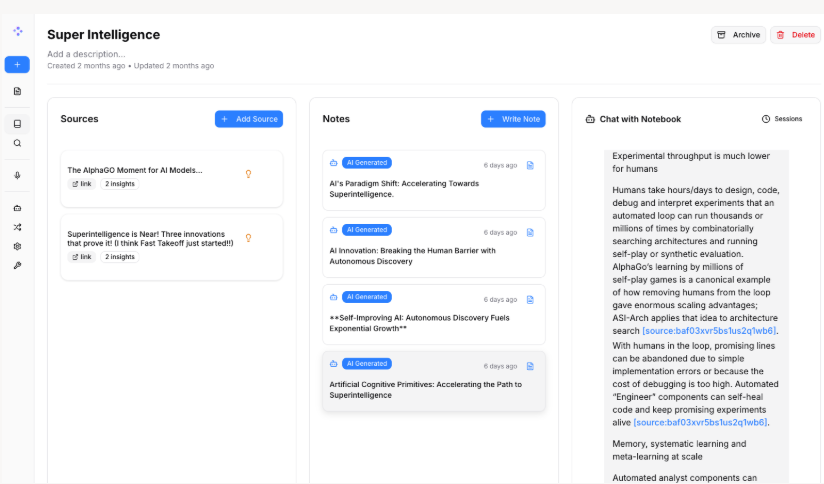Archive the Super Intelligence notebook
This screenshot has height=484, width=824.
pos(738,35)
